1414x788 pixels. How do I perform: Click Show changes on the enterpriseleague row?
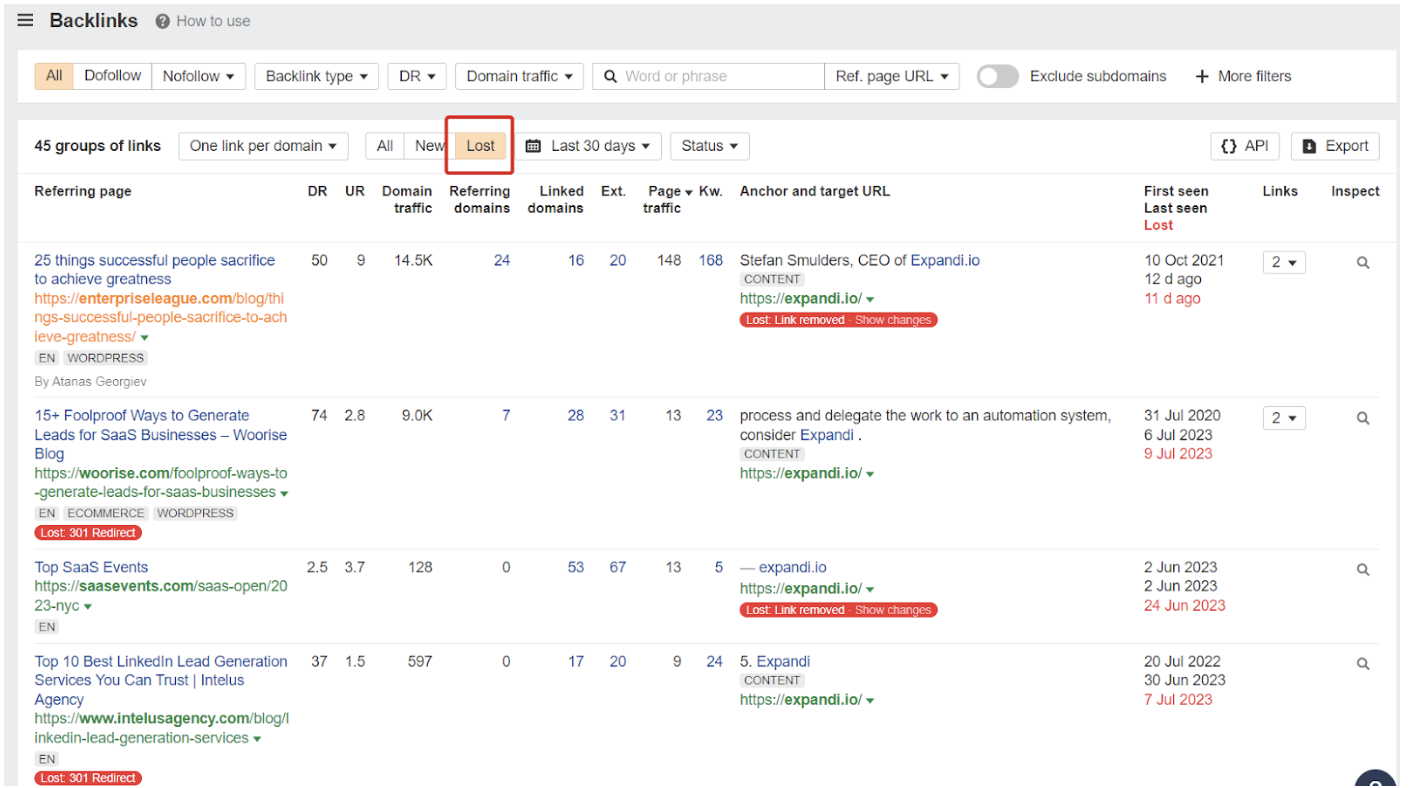893,320
